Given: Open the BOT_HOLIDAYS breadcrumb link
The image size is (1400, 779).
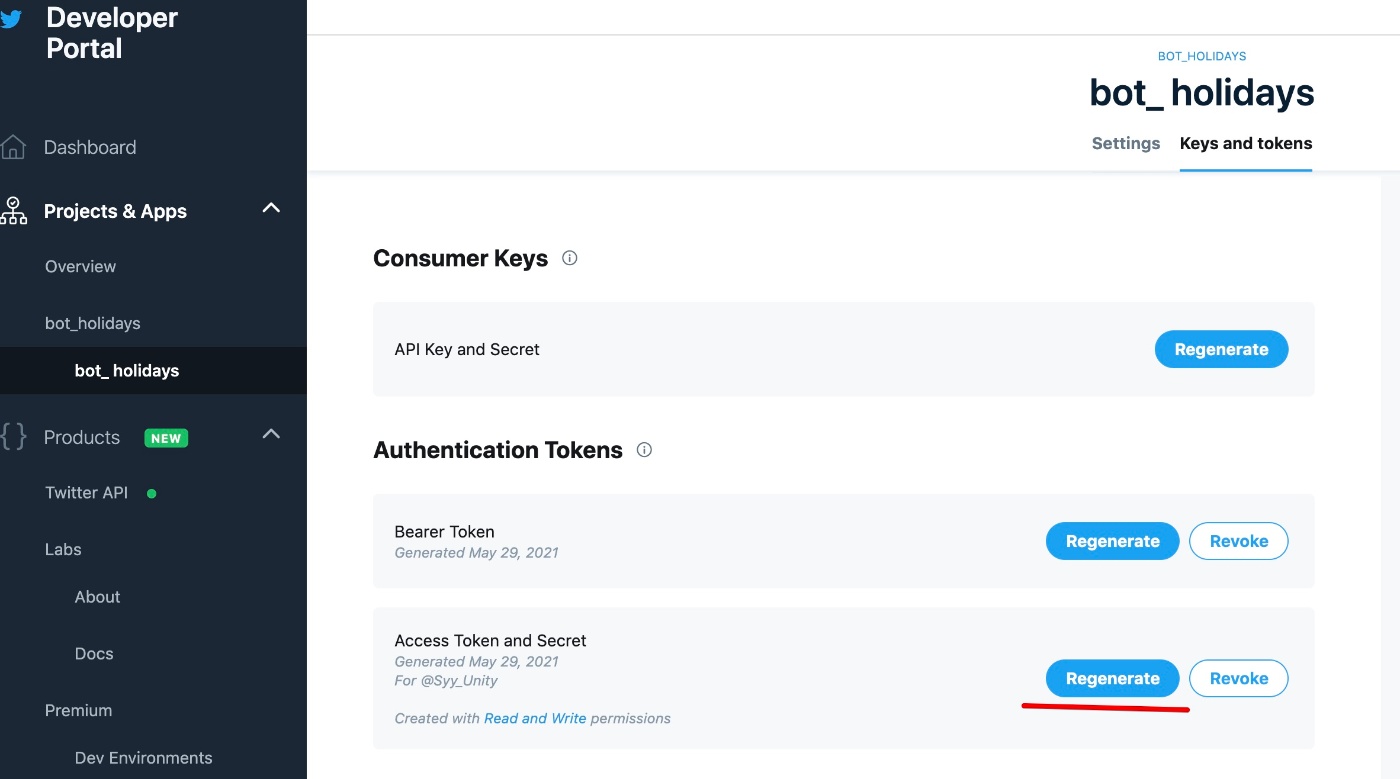Looking at the screenshot, I should pyautogui.click(x=1202, y=56).
